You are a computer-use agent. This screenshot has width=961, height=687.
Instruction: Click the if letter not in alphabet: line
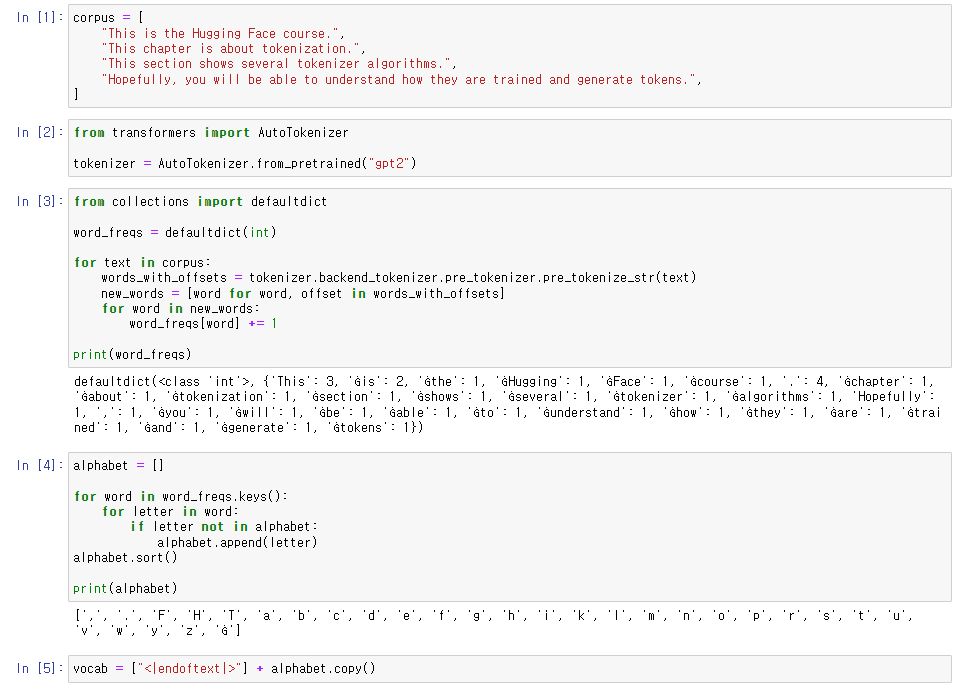coord(224,527)
